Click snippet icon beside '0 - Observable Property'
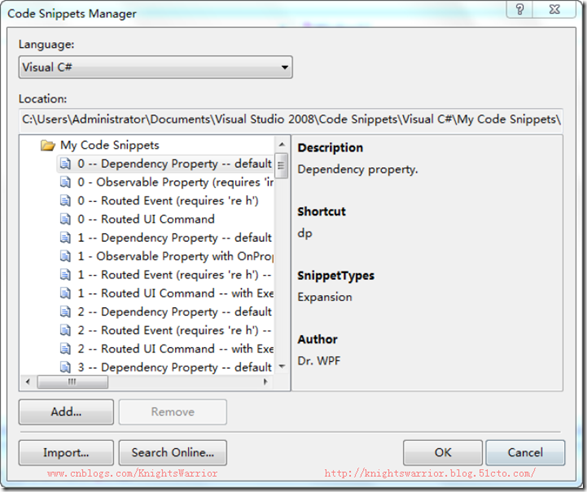This screenshot has height=492, width=587. tap(66, 182)
